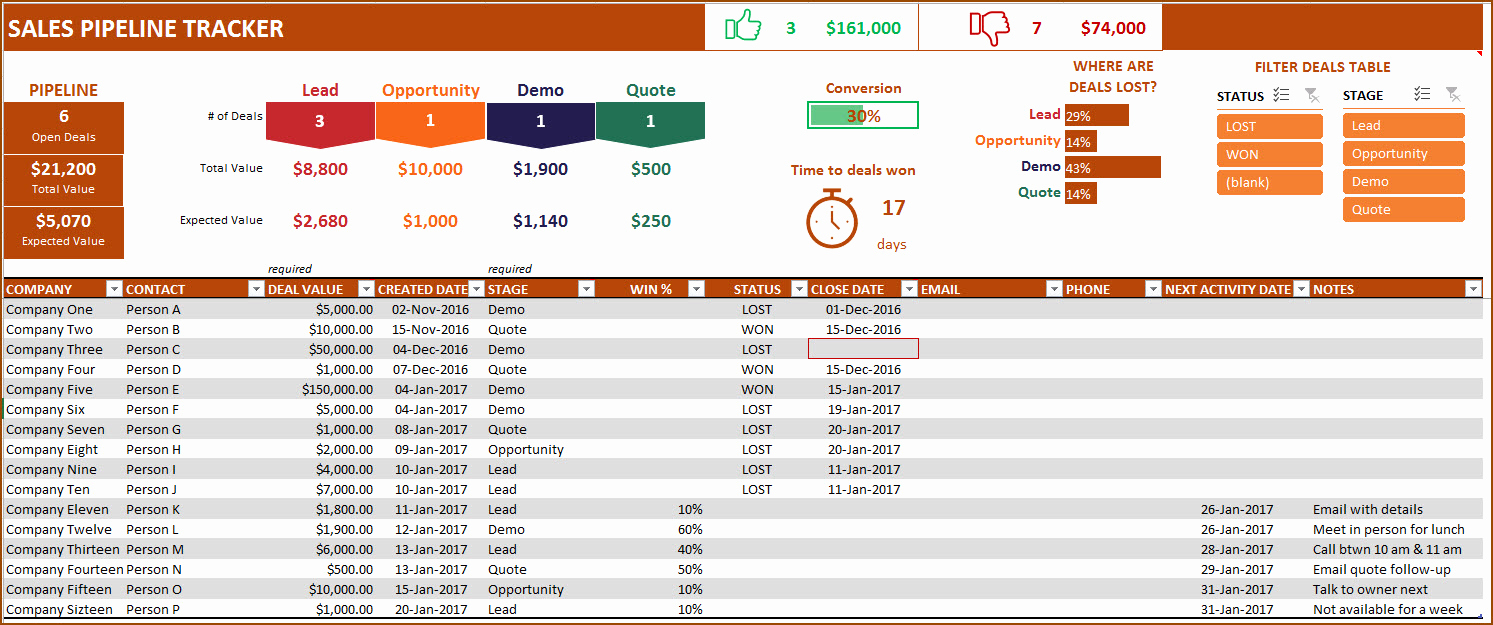Select the $21,200 Total Value box

(64, 179)
